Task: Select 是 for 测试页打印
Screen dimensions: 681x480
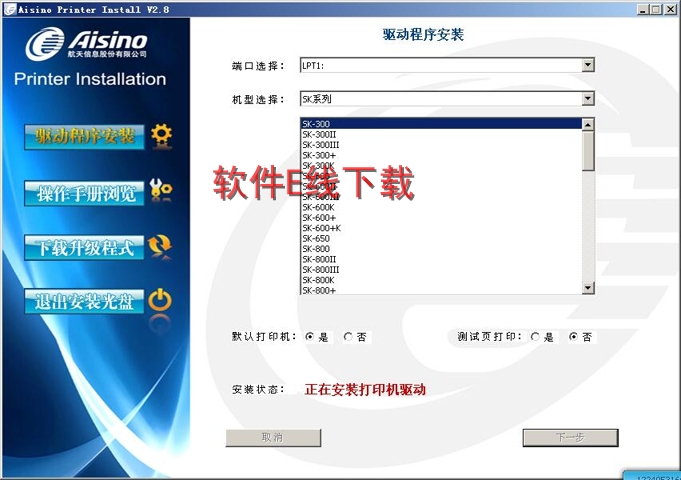Action: point(536,337)
